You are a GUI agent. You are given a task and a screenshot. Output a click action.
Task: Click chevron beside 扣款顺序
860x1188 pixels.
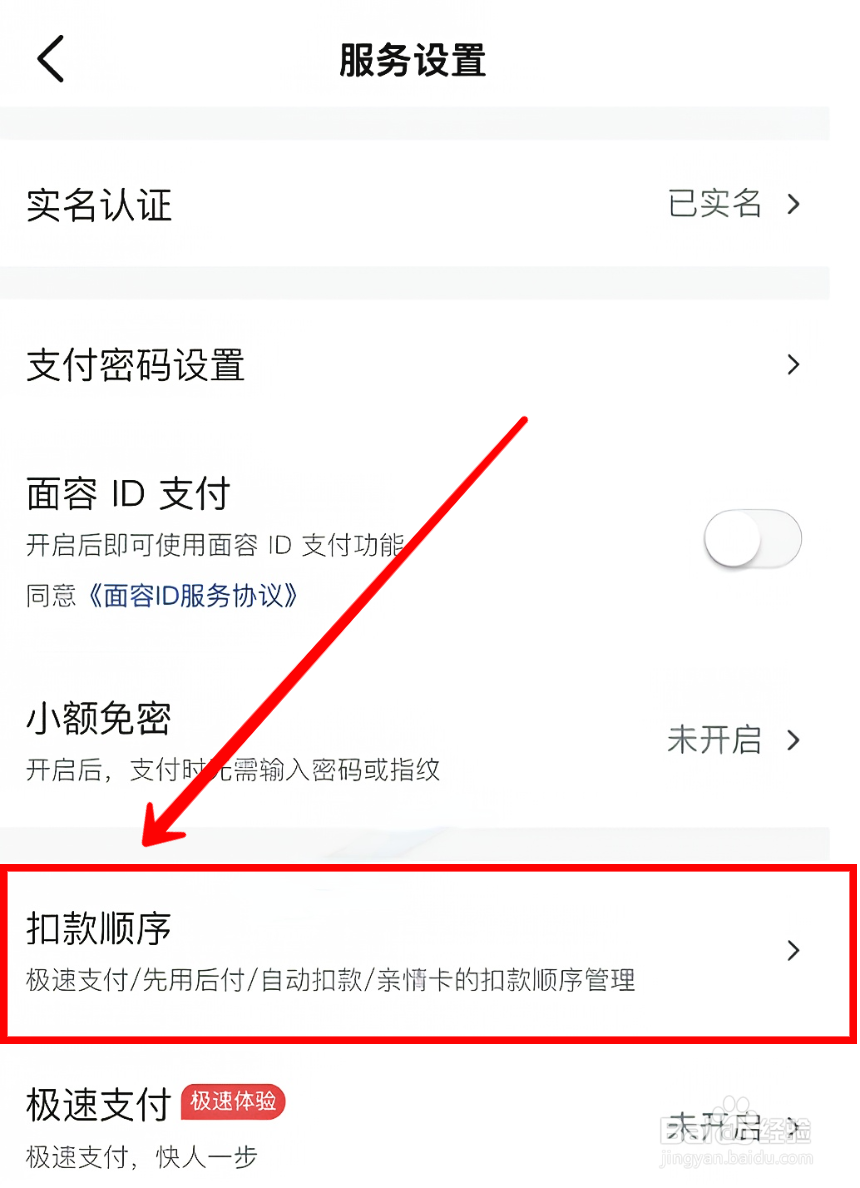(793, 950)
